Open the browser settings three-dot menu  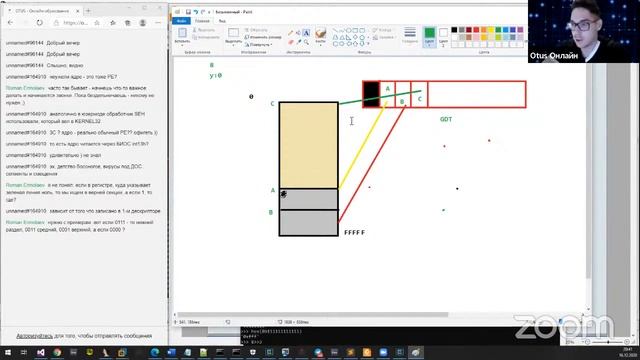[158, 23]
